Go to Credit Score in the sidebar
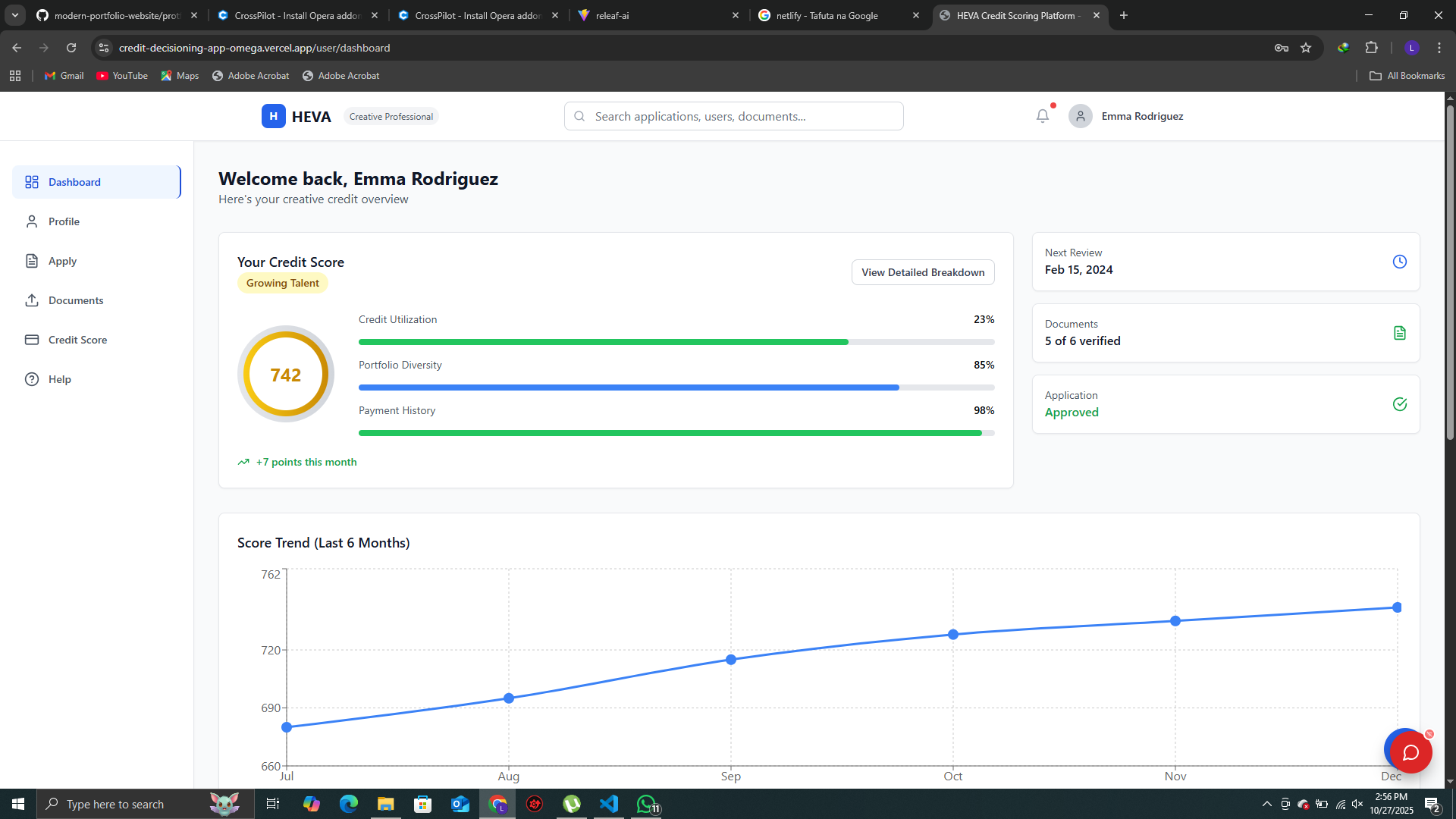 point(77,340)
